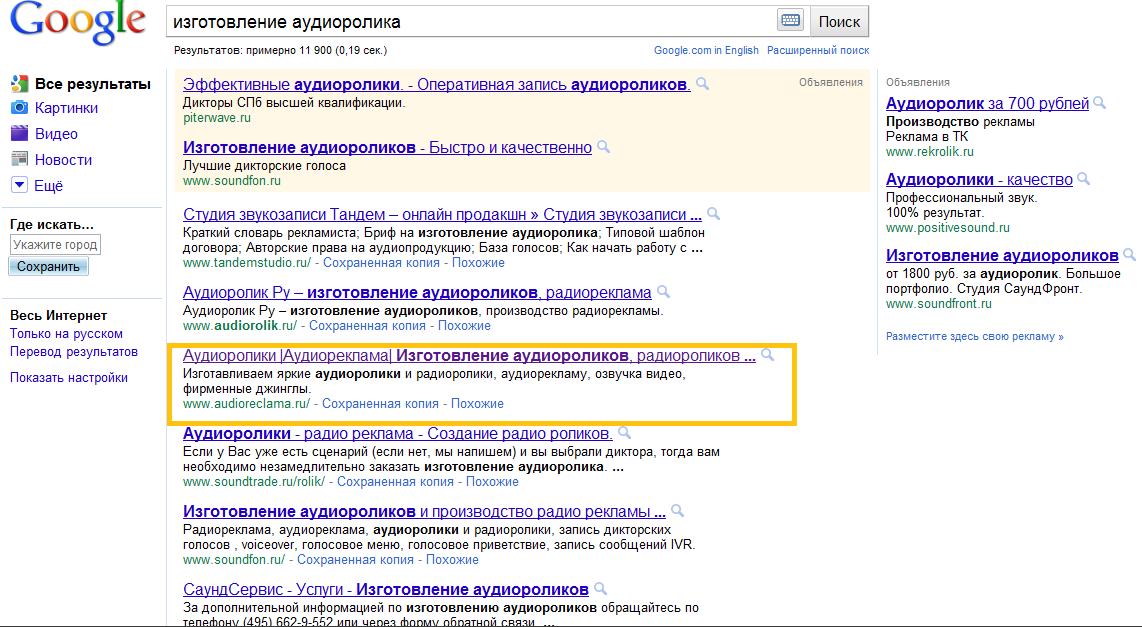The height and width of the screenshot is (627, 1142).
Task: Open Похожие for soundtrade.ru result
Action: tap(492, 481)
